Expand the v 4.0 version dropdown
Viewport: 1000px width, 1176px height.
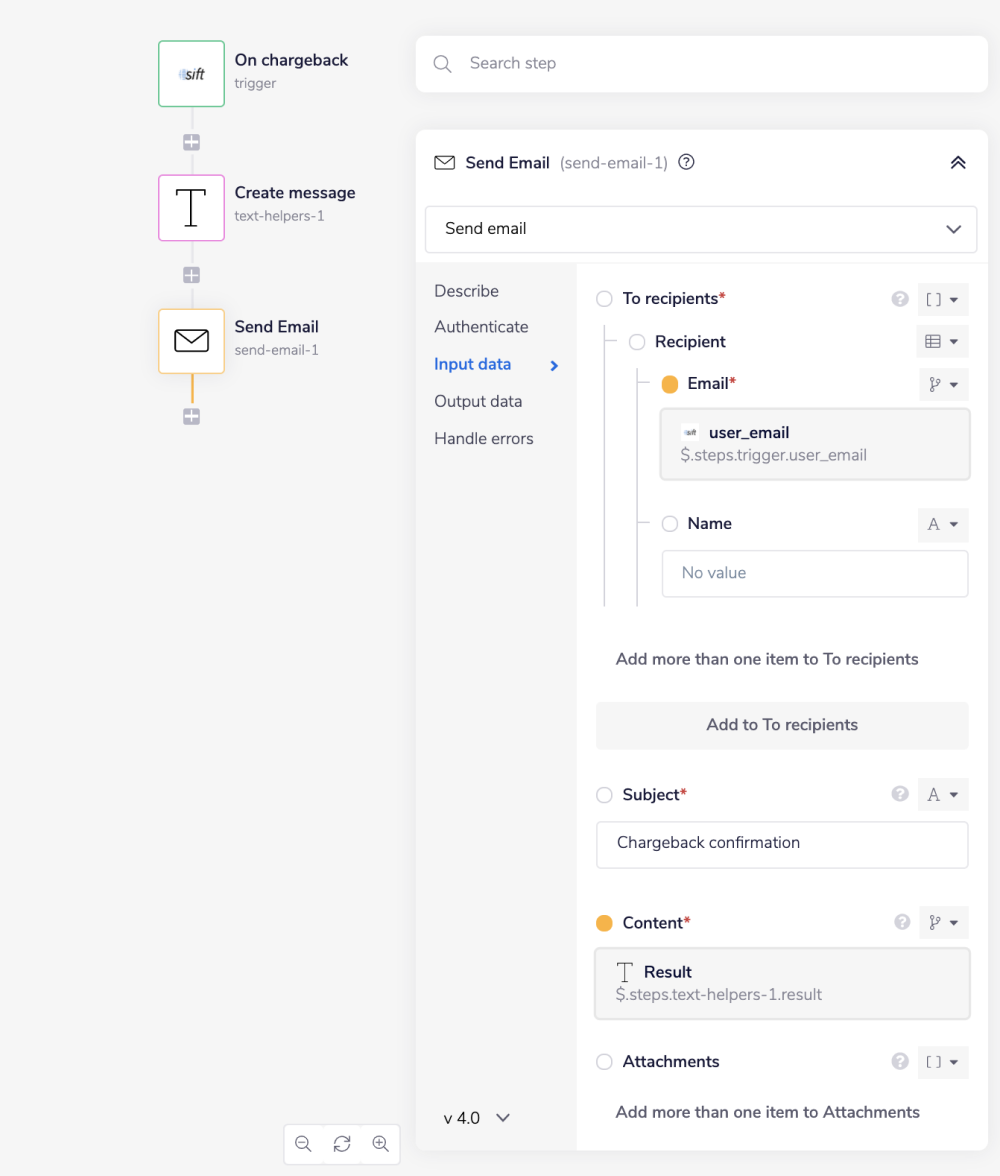[x=477, y=1118]
